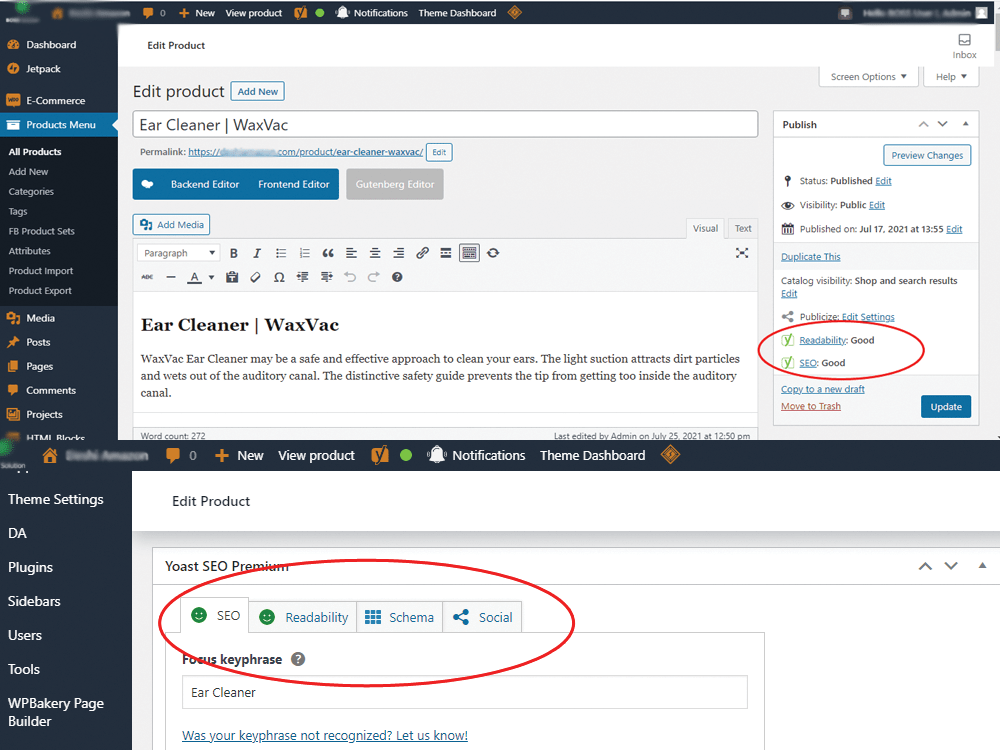Click Move to Trash link
Viewport: 1000px width, 750px height.
(811, 406)
